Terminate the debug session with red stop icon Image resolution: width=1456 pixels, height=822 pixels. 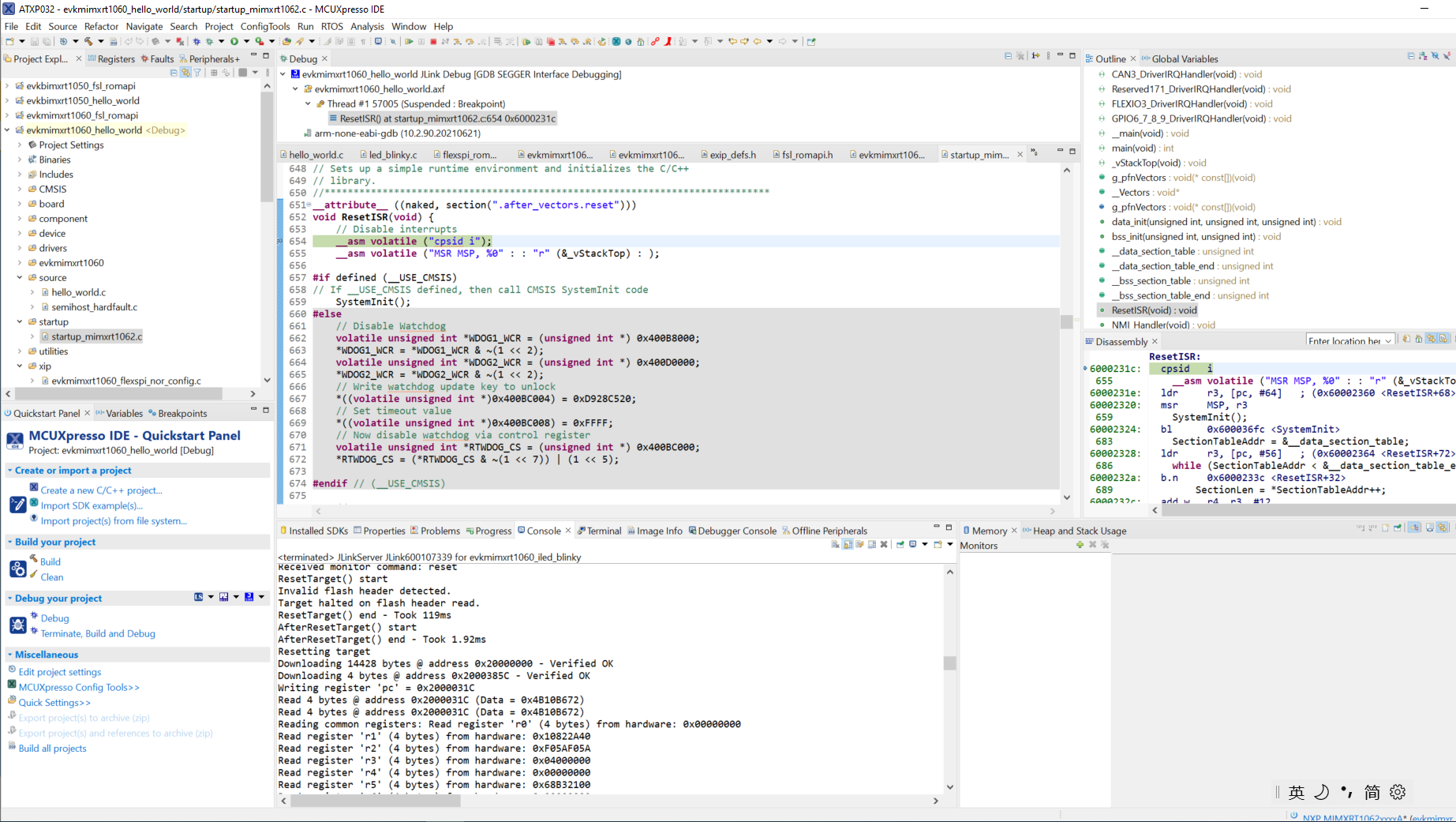[x=433, y=40]
